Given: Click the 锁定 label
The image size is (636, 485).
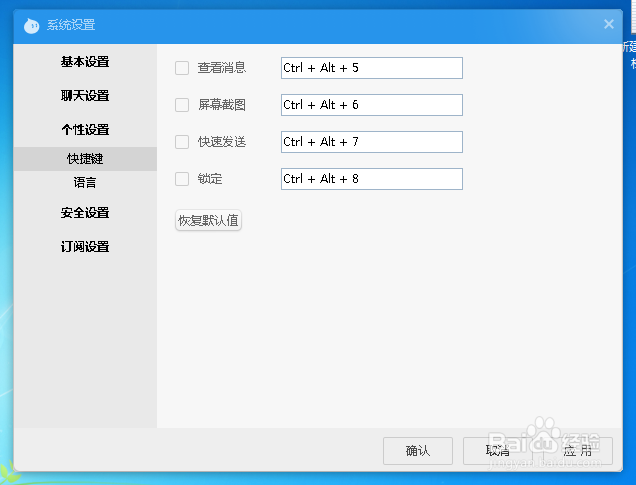Looking at the screenshot, I should coord(210,179).
